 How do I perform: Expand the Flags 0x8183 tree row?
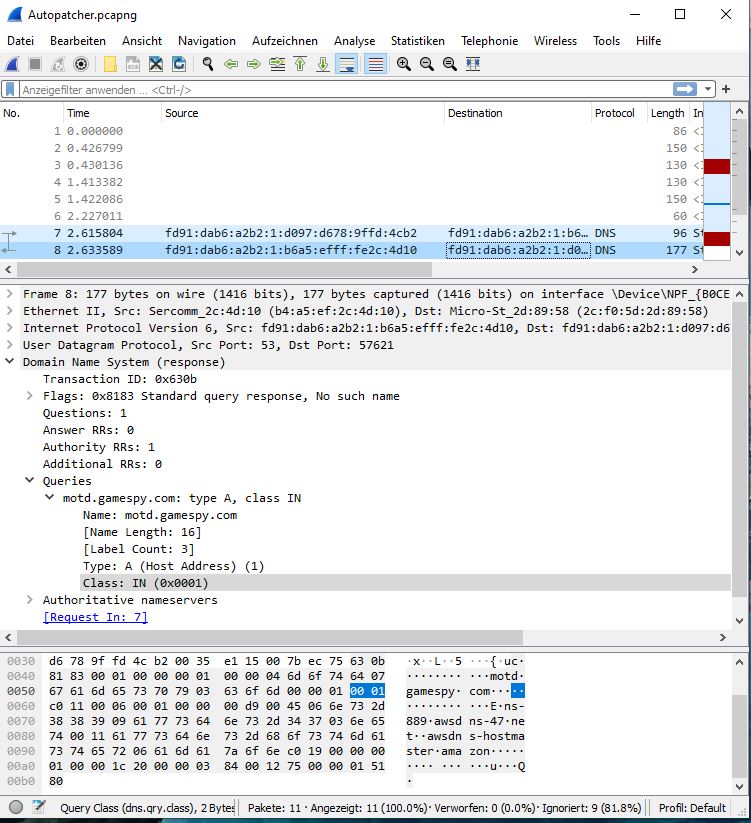tap(30, 396)
